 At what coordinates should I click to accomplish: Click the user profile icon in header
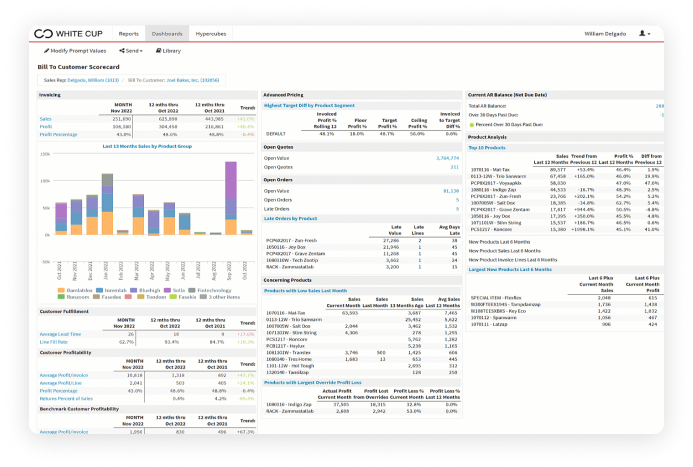(x=644, y=33)
